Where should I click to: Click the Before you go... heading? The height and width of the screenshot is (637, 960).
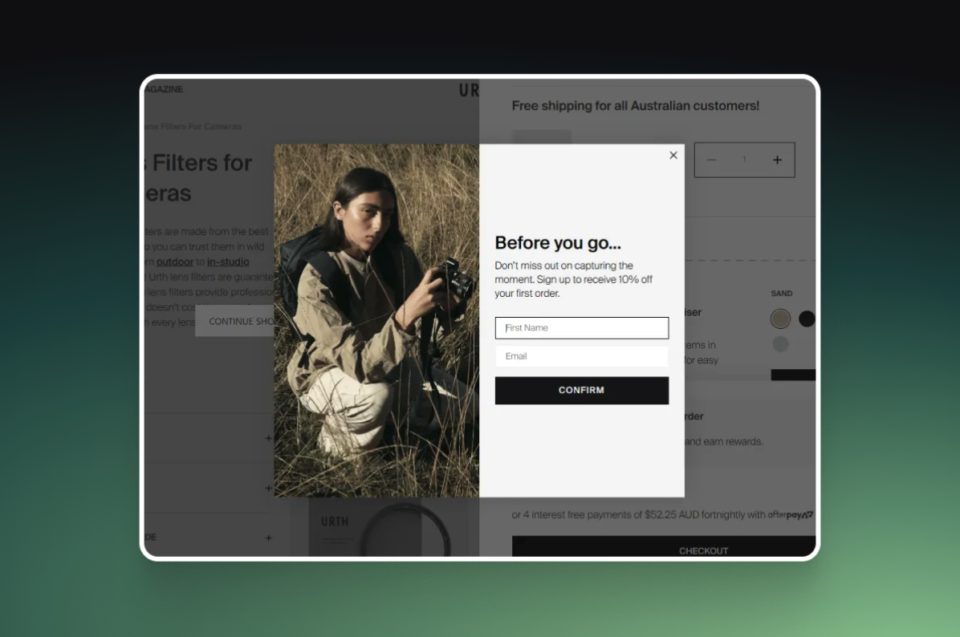tap(558, 243)
